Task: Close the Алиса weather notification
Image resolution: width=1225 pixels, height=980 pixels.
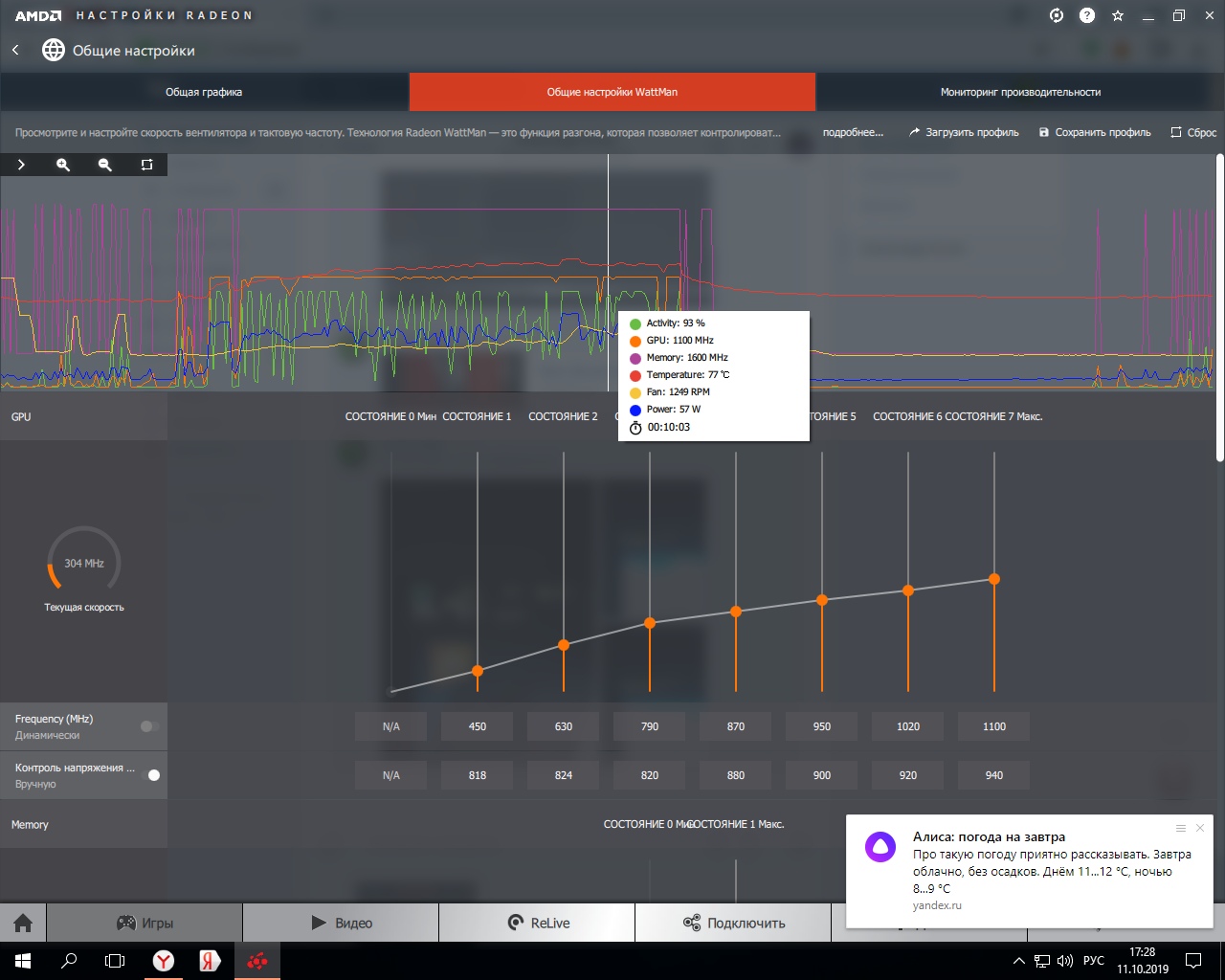Action: pyautogui.click(x=1200, y=828)
